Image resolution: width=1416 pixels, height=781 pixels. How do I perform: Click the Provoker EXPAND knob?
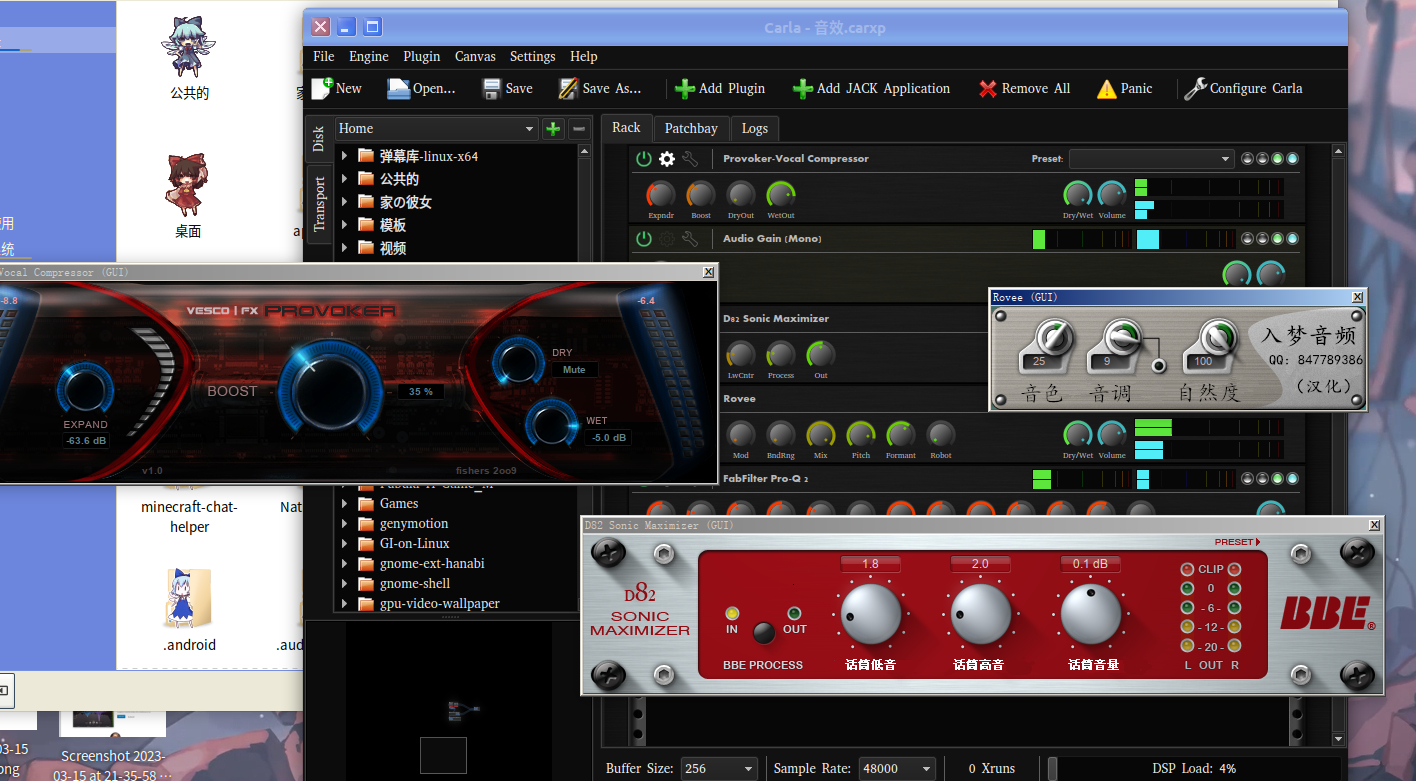pos(85,389)
